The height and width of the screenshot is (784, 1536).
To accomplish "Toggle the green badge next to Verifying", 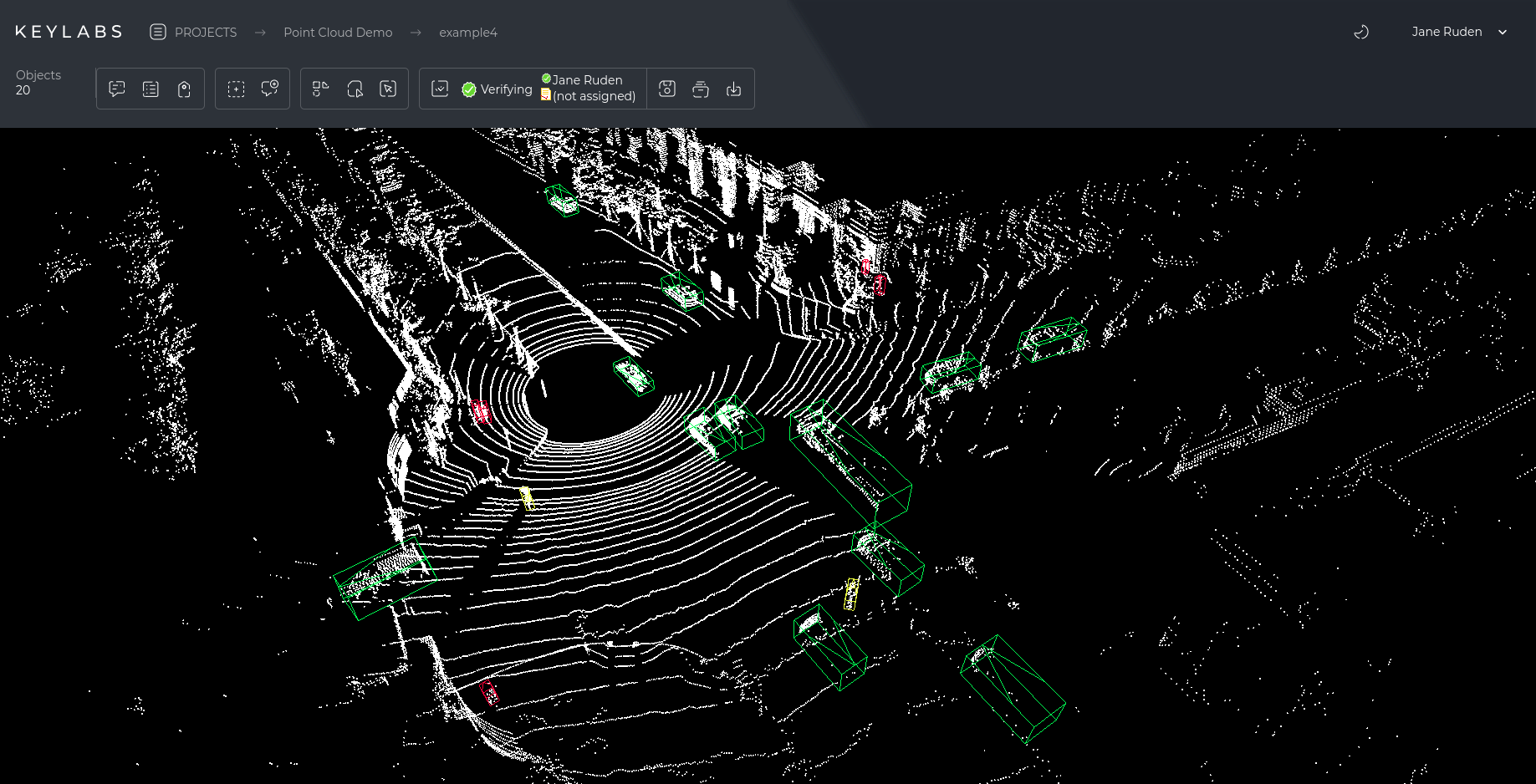I will point(469,89).
